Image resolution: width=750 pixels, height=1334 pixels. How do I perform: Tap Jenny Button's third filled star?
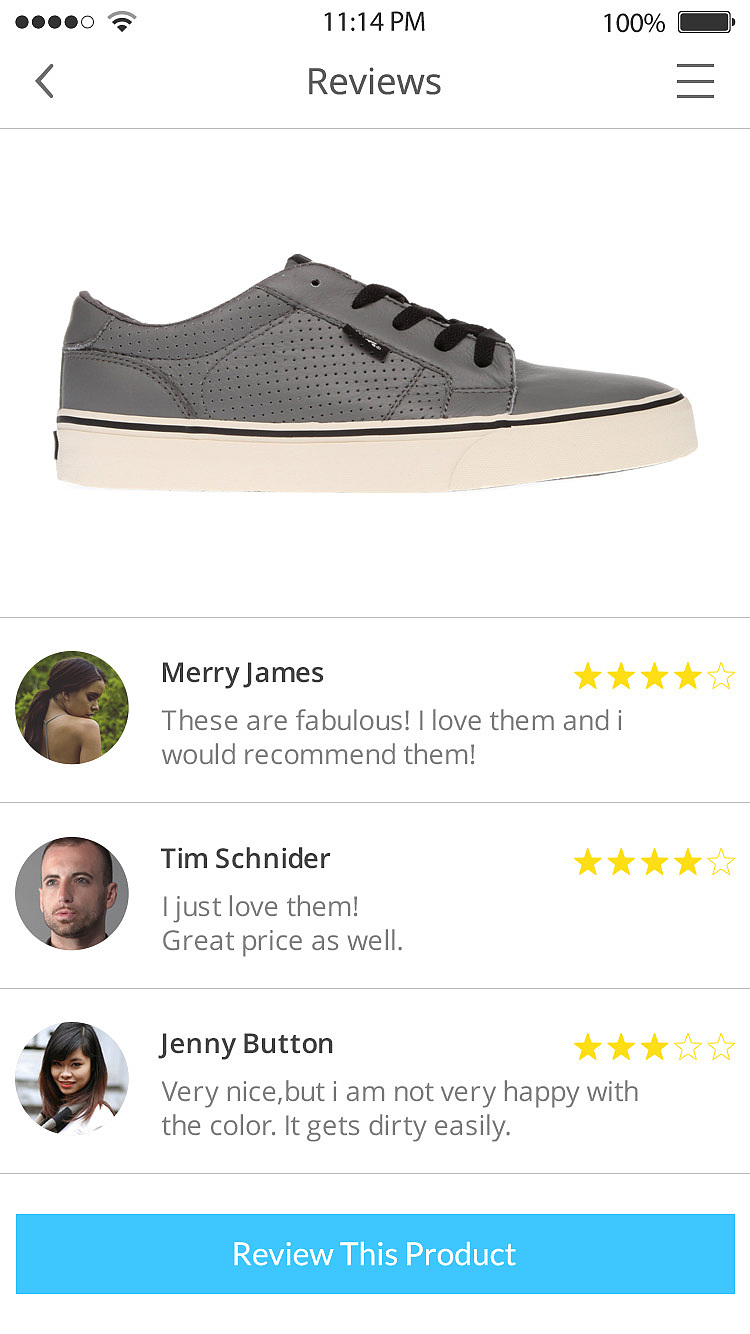coord(654,1047)
